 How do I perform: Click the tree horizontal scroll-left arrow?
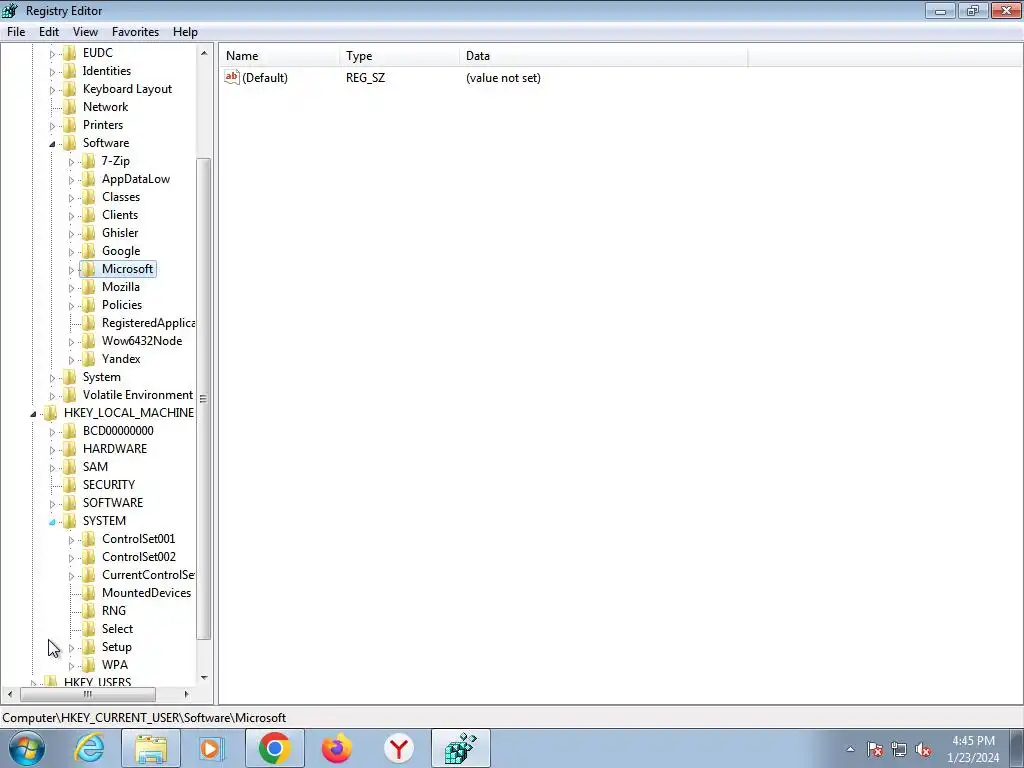9,694
